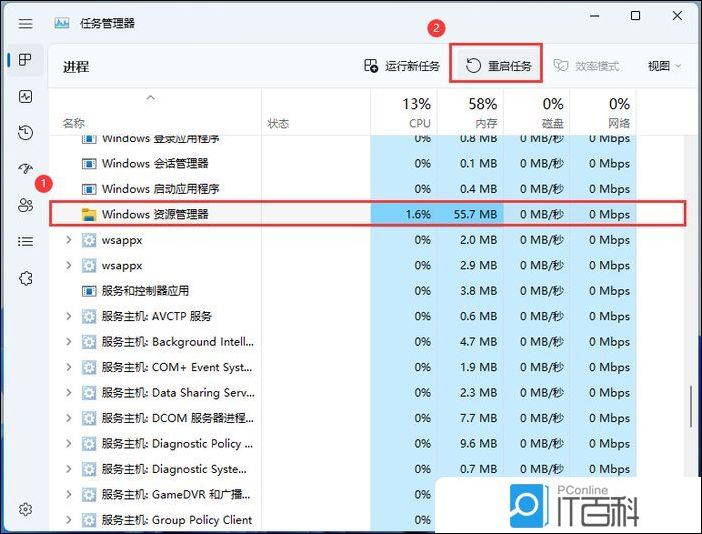Open the hamburger navigation menu

pos(26,23)
